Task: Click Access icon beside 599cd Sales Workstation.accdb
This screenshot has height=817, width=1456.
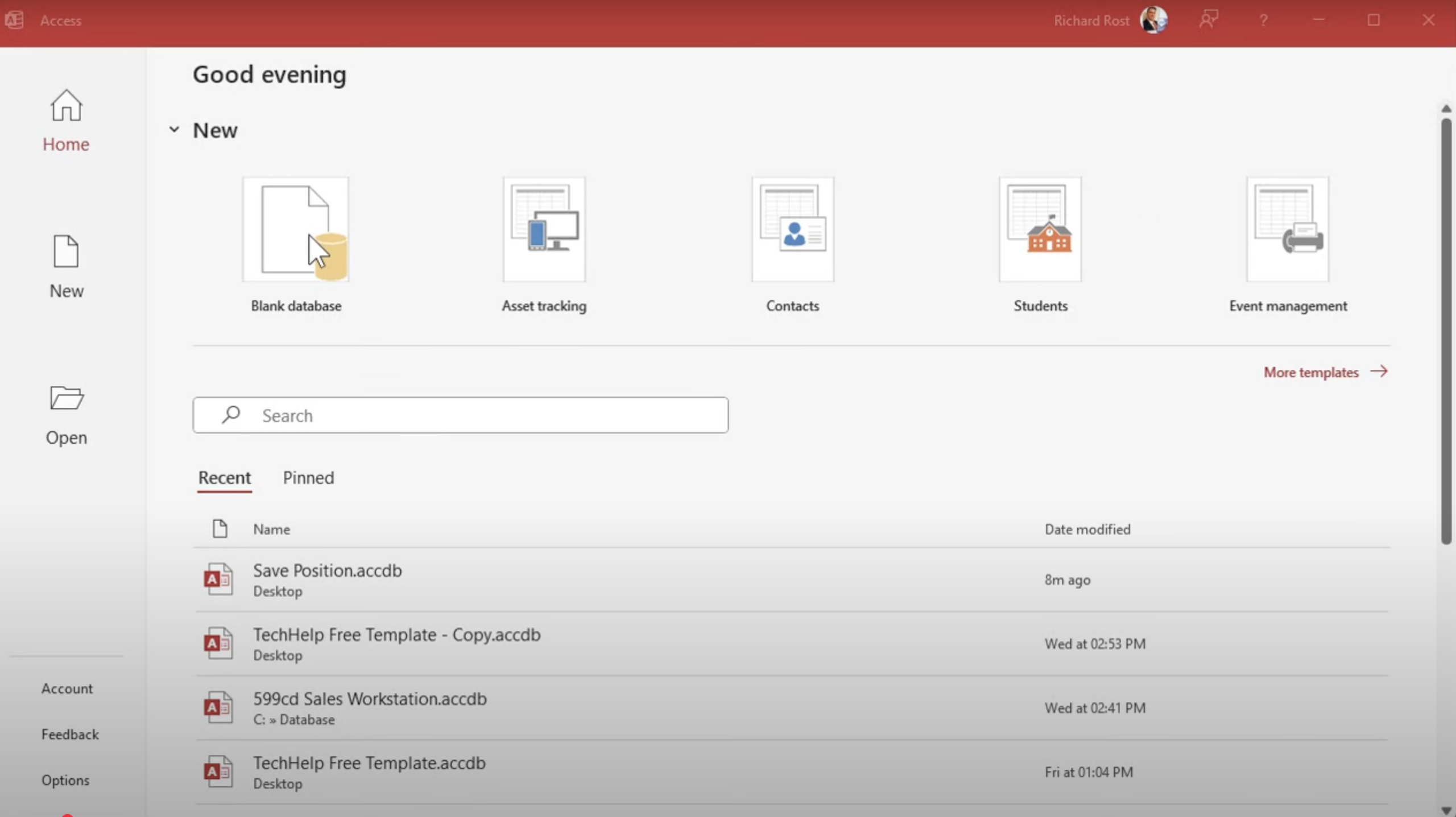Action: pyautogui.click(x=218, y=708)
